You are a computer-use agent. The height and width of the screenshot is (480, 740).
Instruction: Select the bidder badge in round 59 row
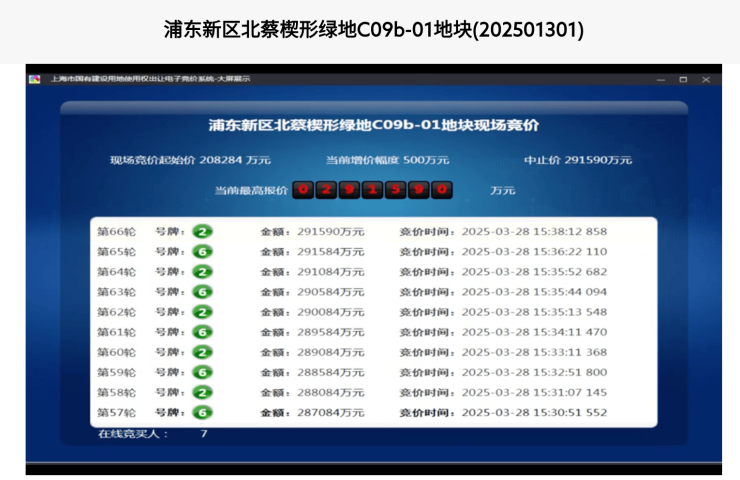(202, 372)
